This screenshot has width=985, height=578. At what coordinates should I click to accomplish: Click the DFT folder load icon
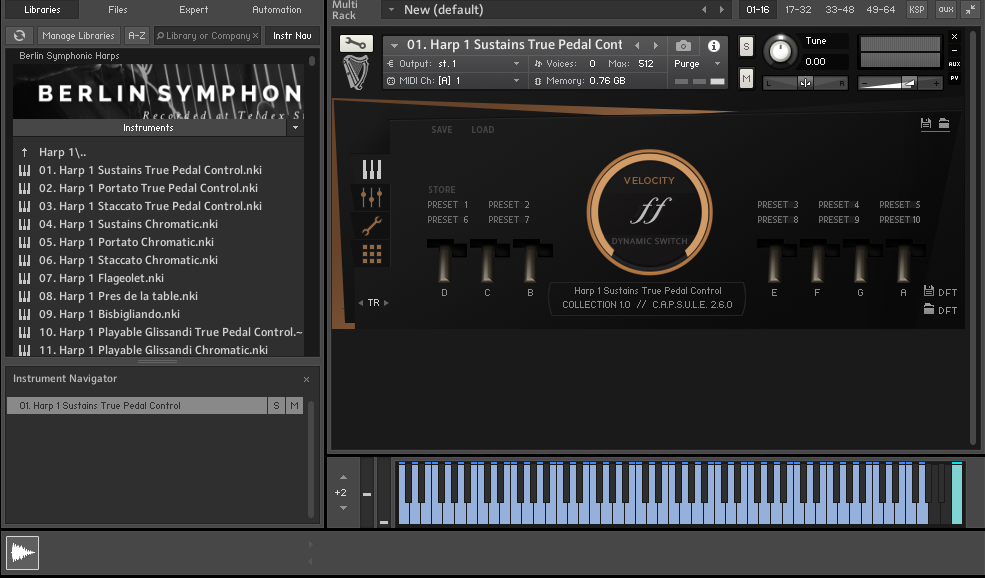click(x=928, y=309)
